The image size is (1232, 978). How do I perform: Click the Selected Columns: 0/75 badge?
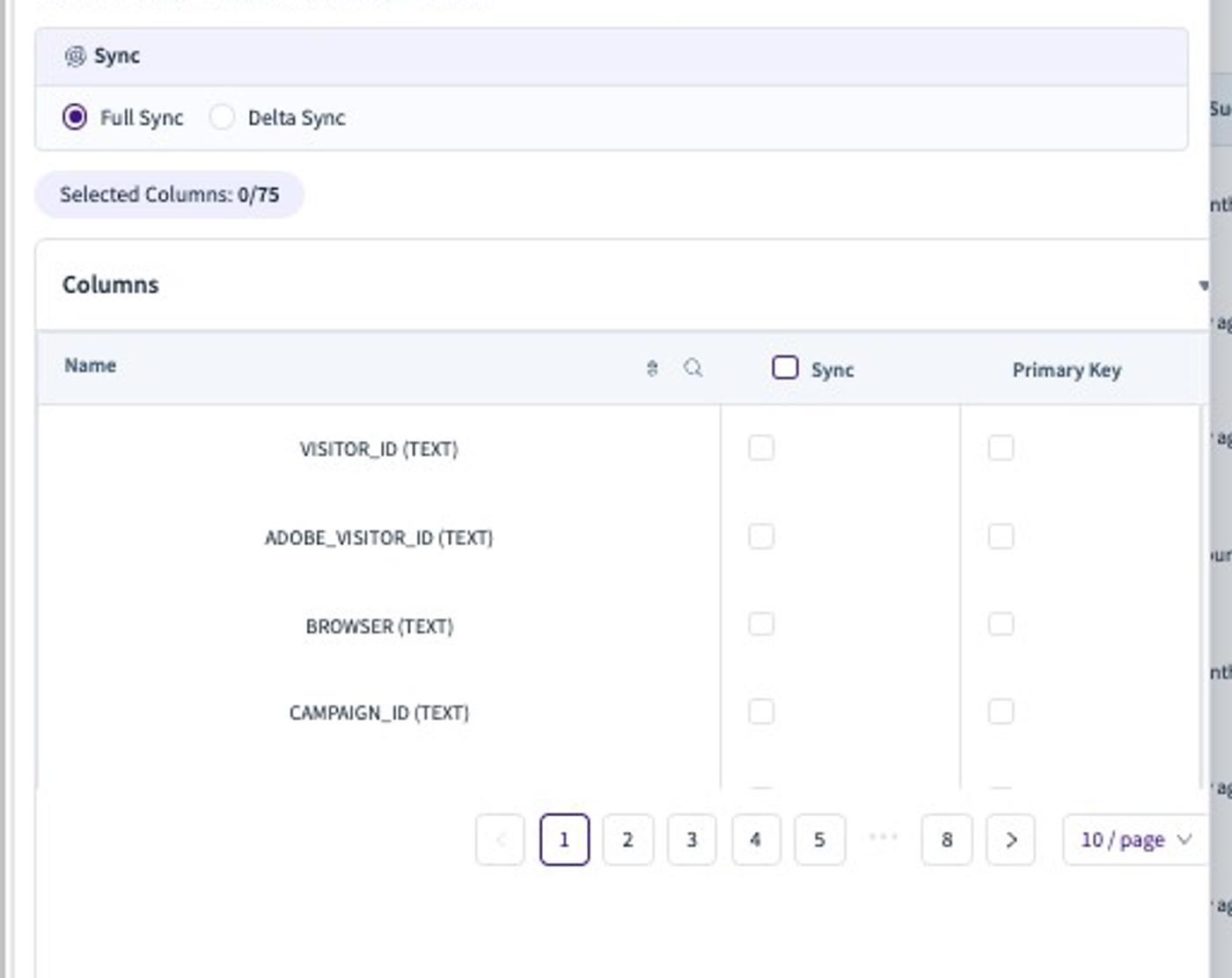[169, 195]
